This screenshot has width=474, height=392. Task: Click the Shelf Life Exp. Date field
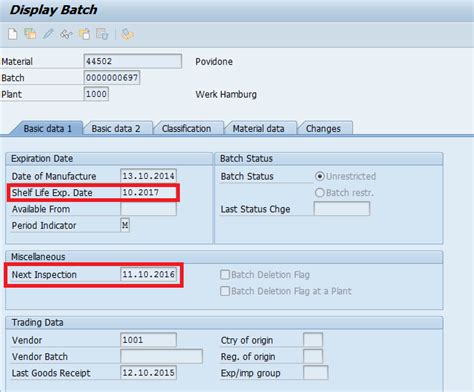pos(148,192)
